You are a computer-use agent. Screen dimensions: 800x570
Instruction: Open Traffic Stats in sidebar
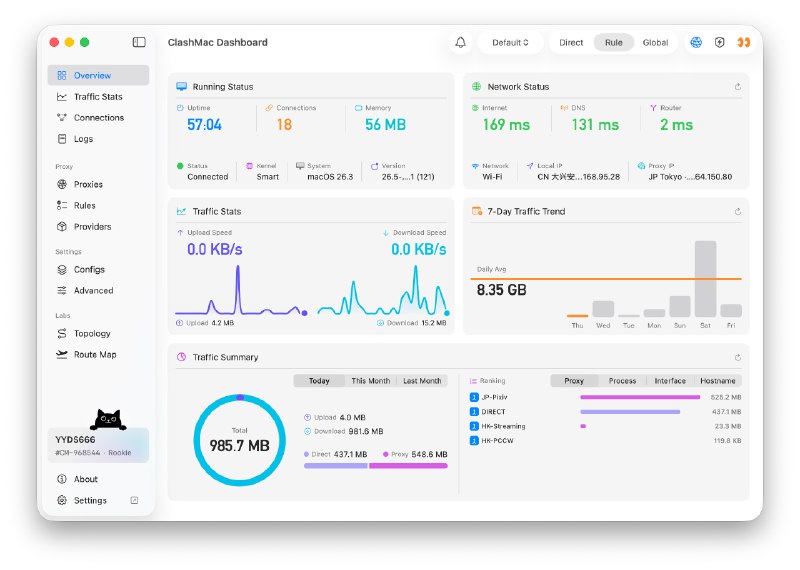[98, 97]
